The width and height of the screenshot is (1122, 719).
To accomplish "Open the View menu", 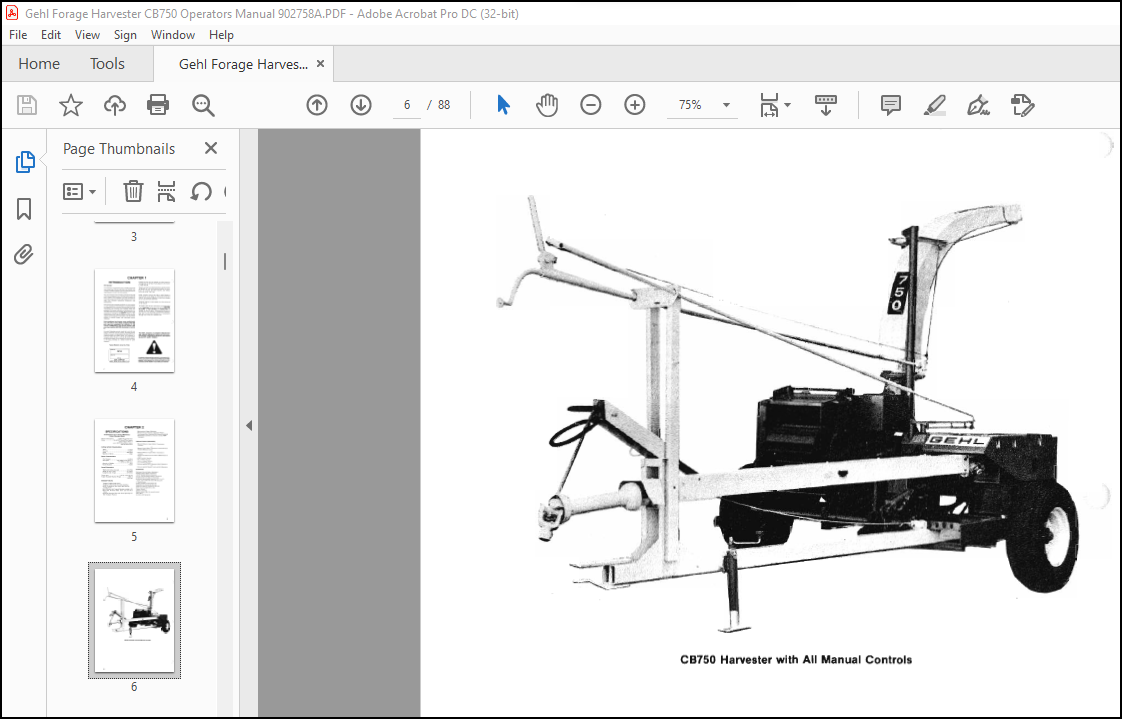I will coord(87,35).
